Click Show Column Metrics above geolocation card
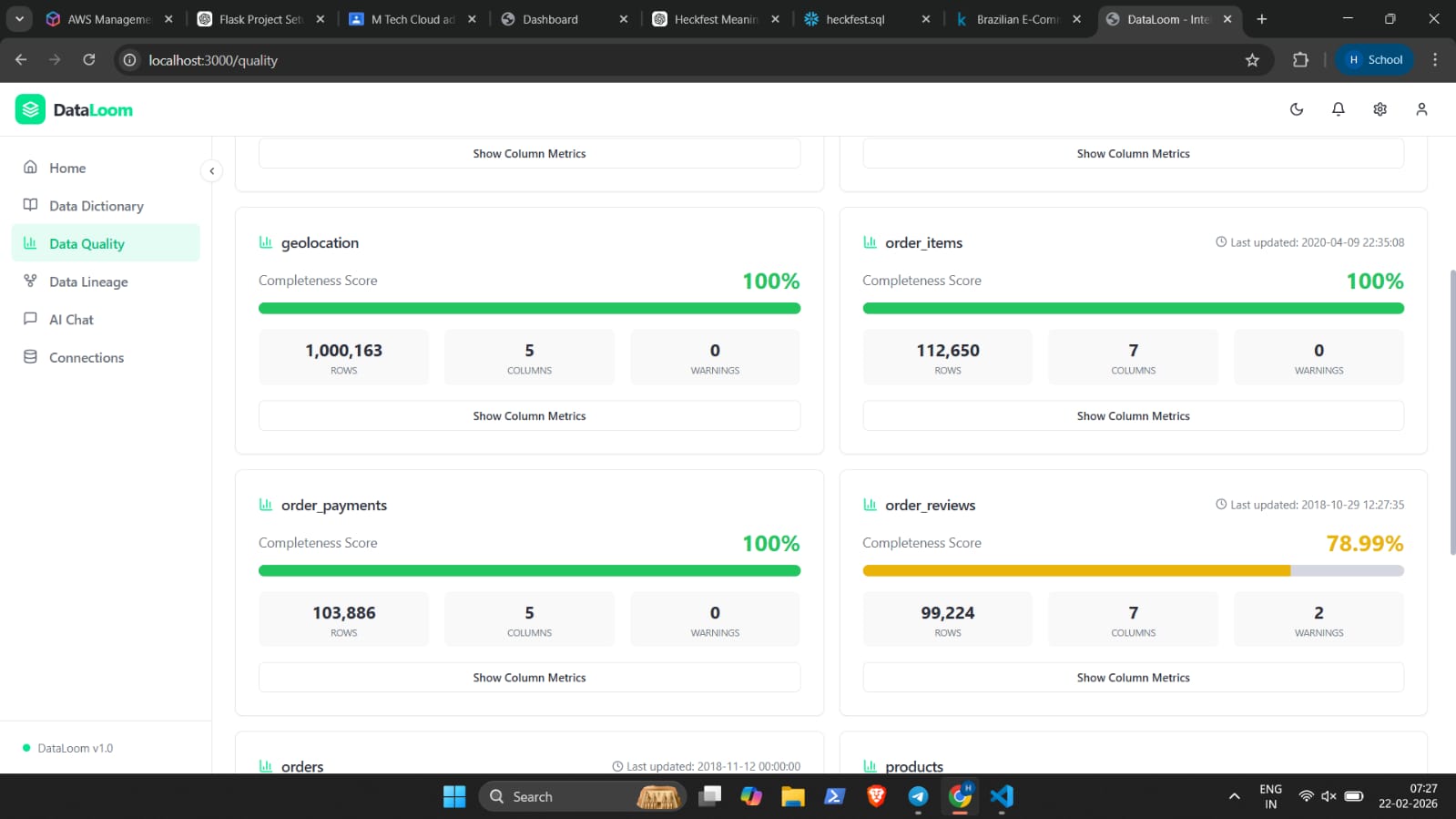This screenshot has width=1456, height=819. point(529,153)
